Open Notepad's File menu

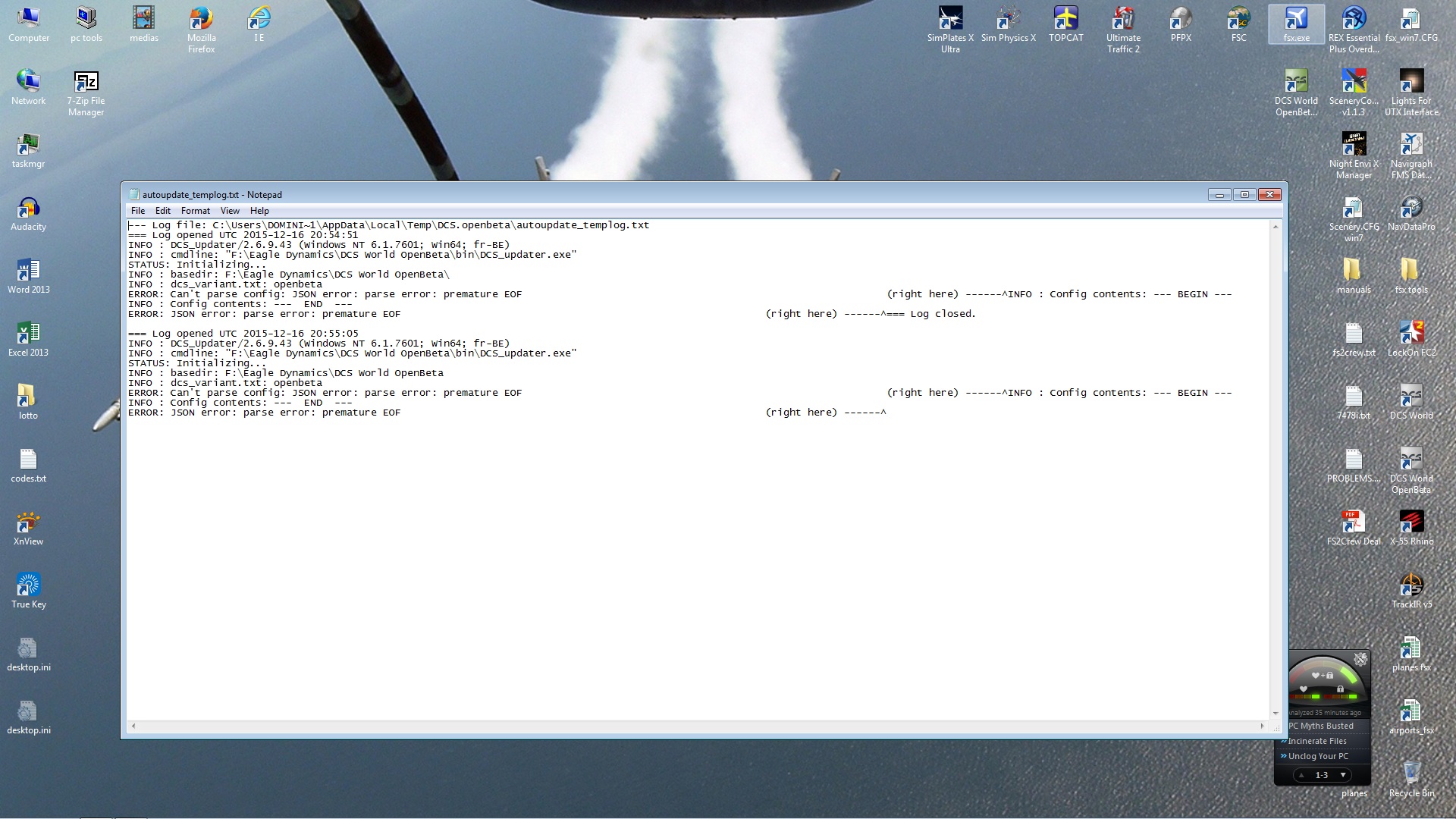tap(138, 211)
